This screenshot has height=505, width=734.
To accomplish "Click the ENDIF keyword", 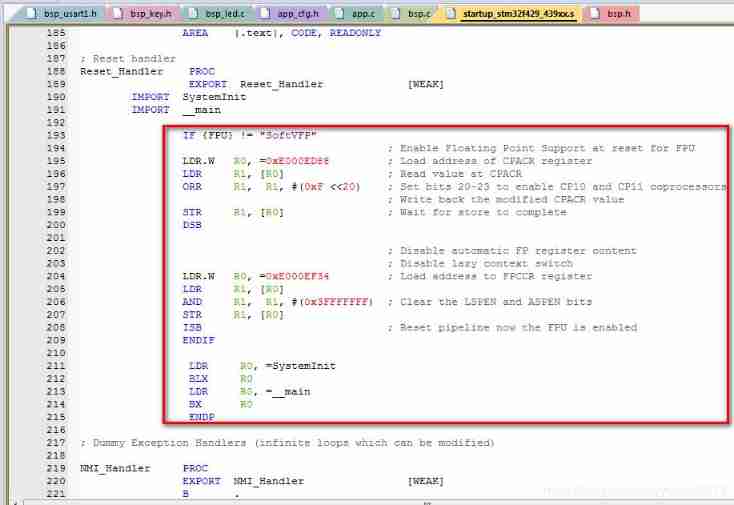I will (198, 340).
